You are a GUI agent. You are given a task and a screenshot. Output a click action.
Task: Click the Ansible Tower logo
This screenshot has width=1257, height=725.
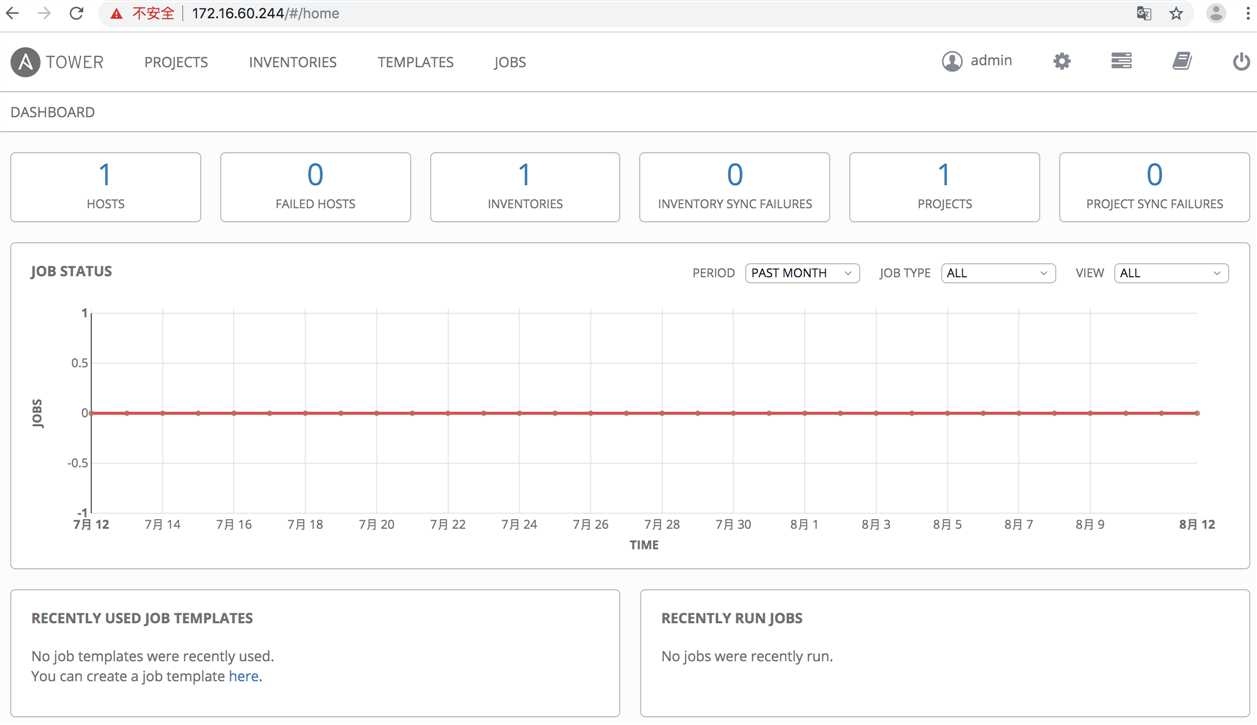pyautogui.click(x=57, y=62)
